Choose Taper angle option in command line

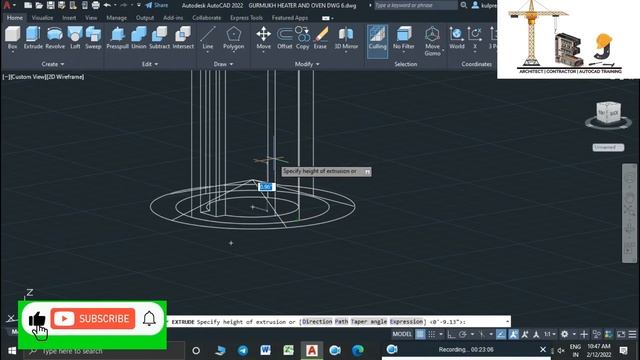[x=369, y=322]
